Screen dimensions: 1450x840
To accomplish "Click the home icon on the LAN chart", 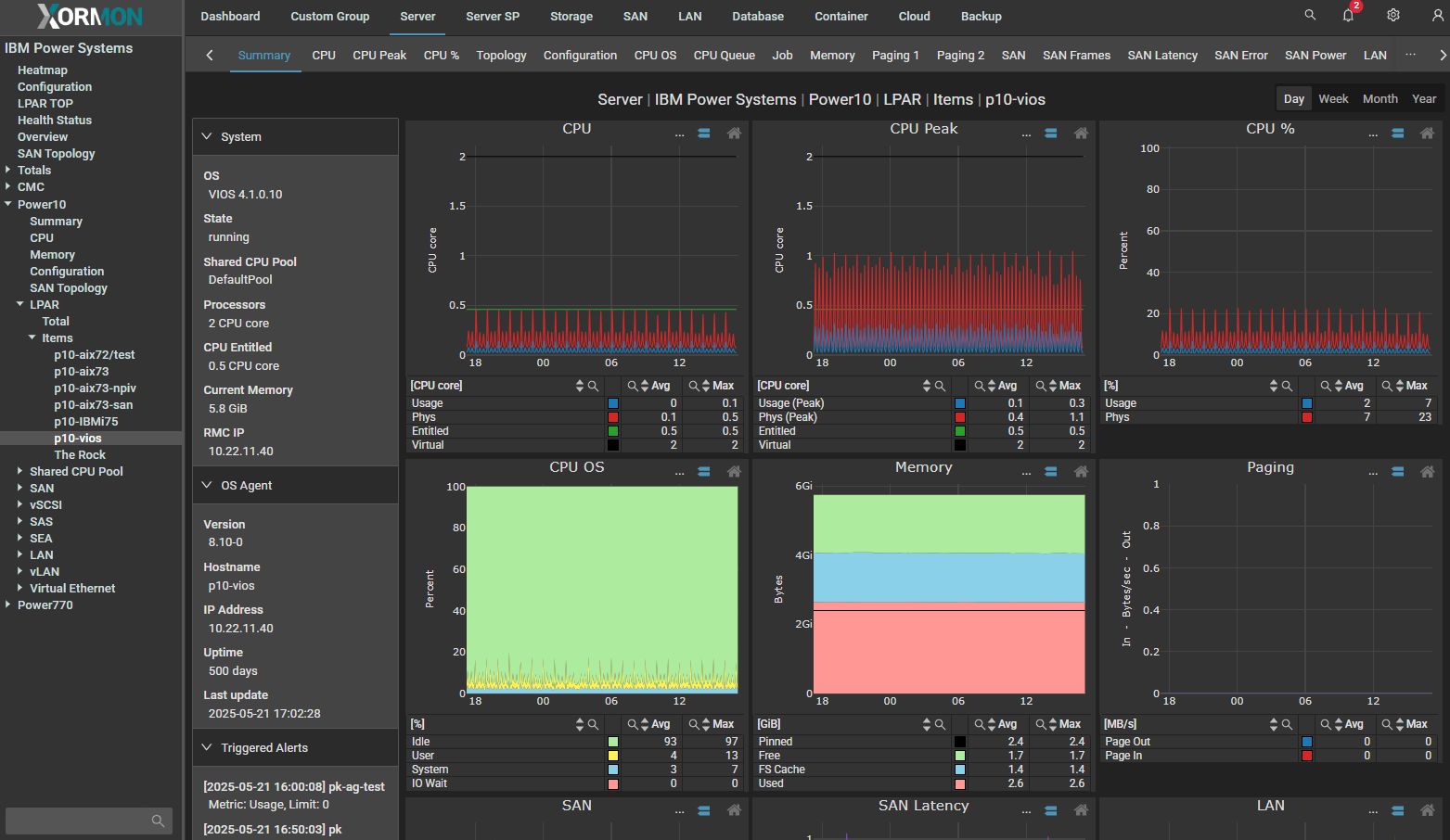I will 1428,810.
